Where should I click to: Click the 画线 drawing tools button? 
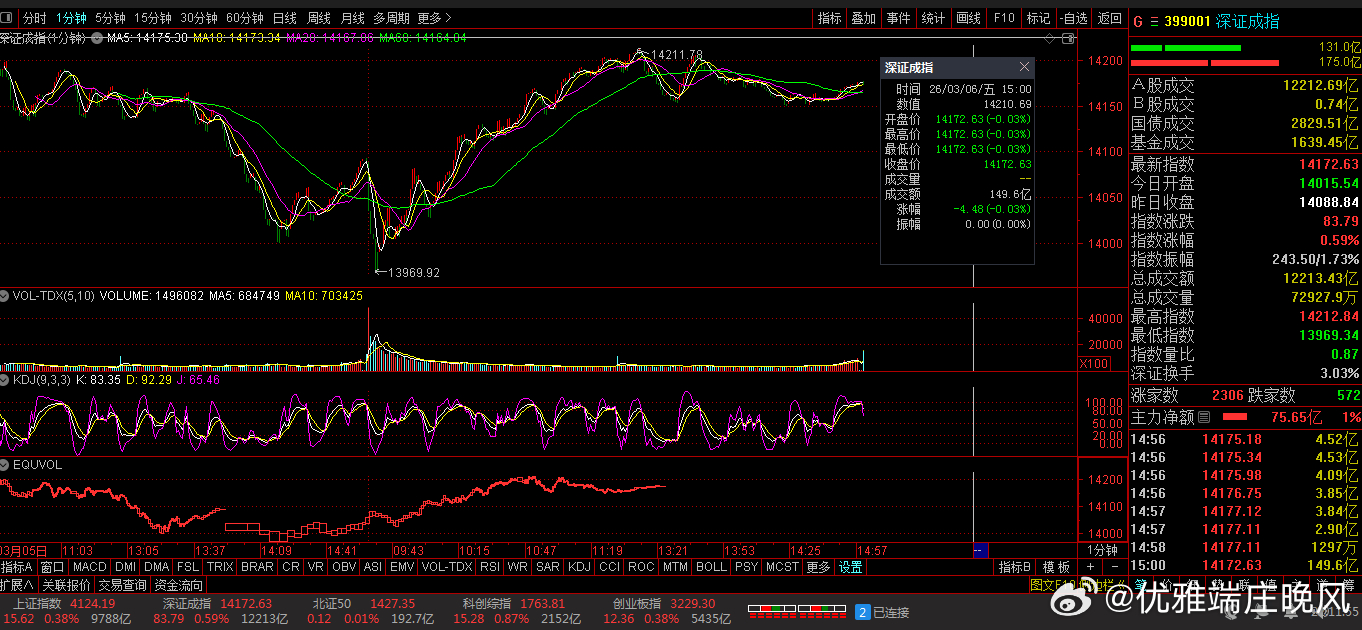click(968, 18)
